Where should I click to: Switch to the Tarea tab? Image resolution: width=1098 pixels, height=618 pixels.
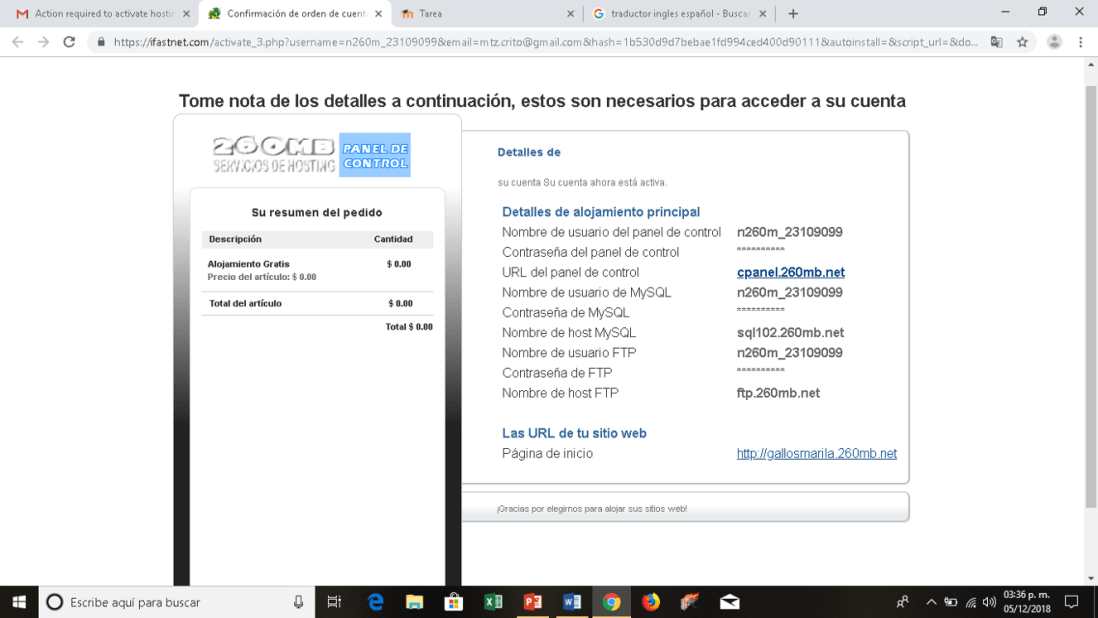point(450,14)
